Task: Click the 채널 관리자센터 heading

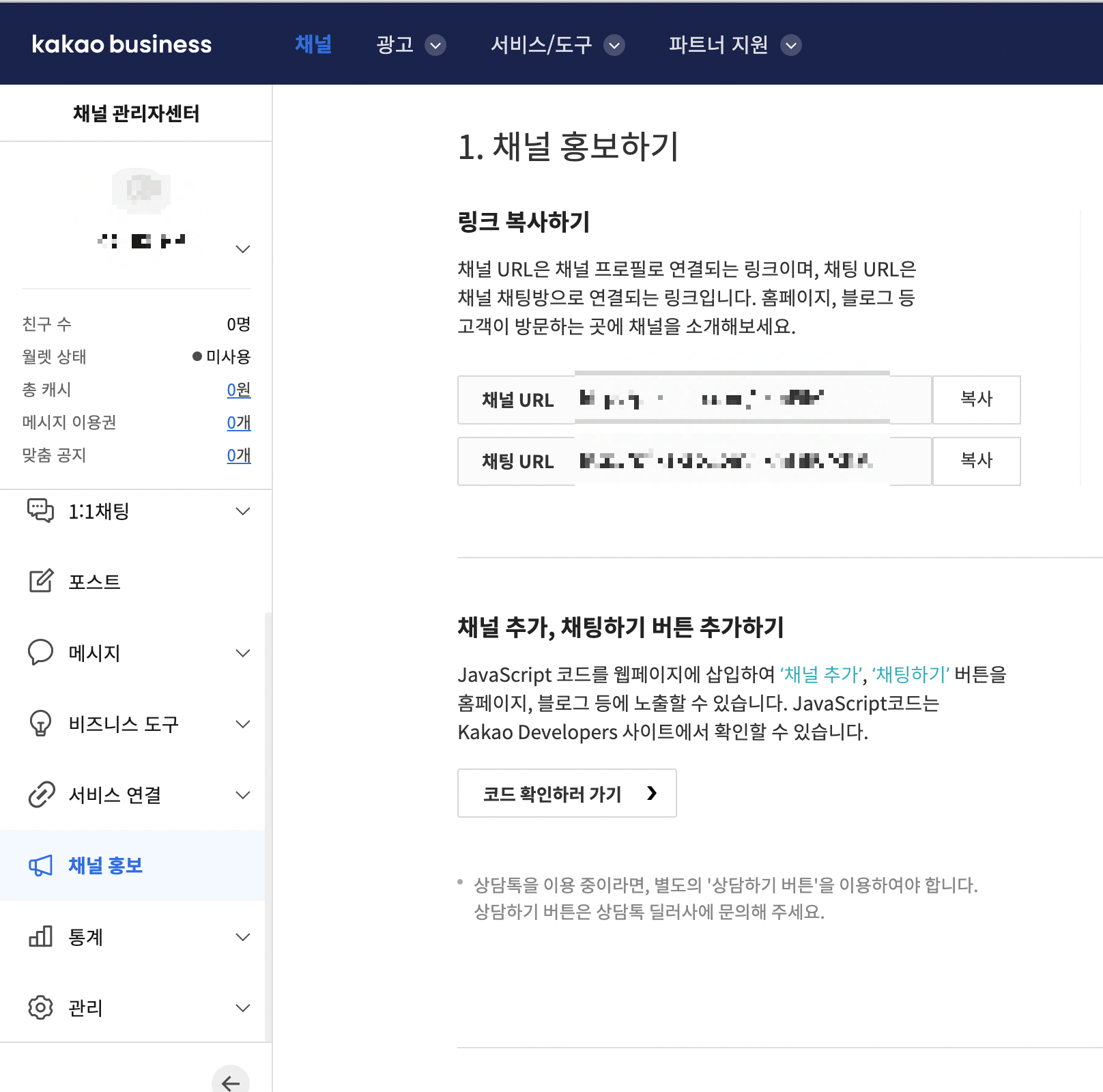Action: [136, 113]
